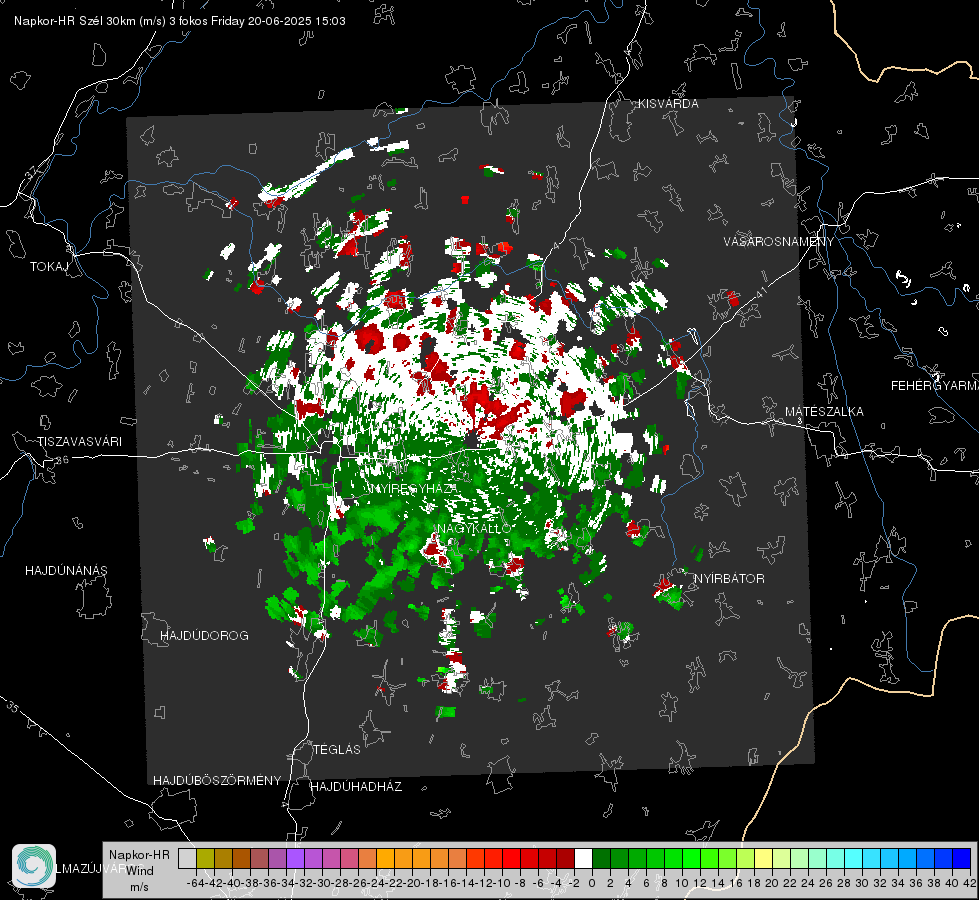Pick the cyan swatch between 28 and 30

(854, 859)
